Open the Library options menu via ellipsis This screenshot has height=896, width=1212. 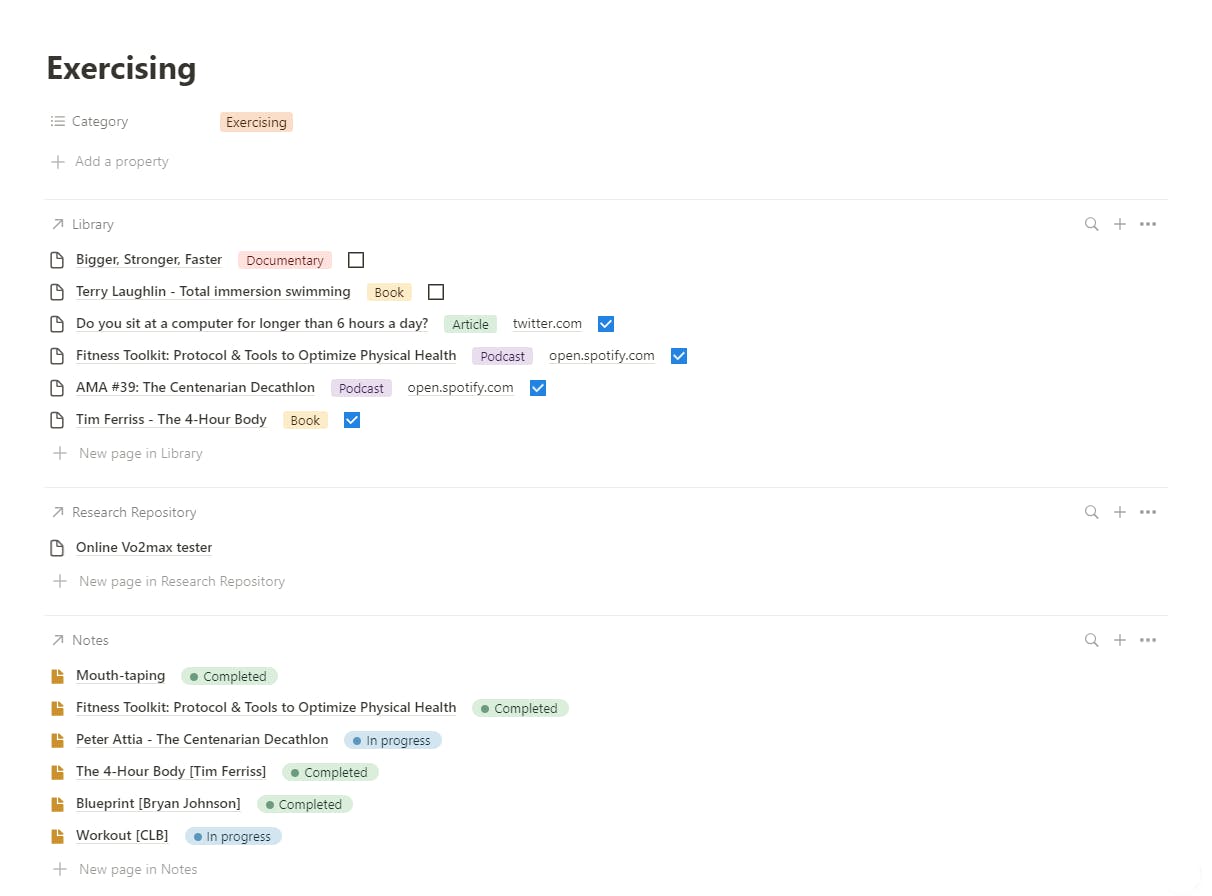1147,224
